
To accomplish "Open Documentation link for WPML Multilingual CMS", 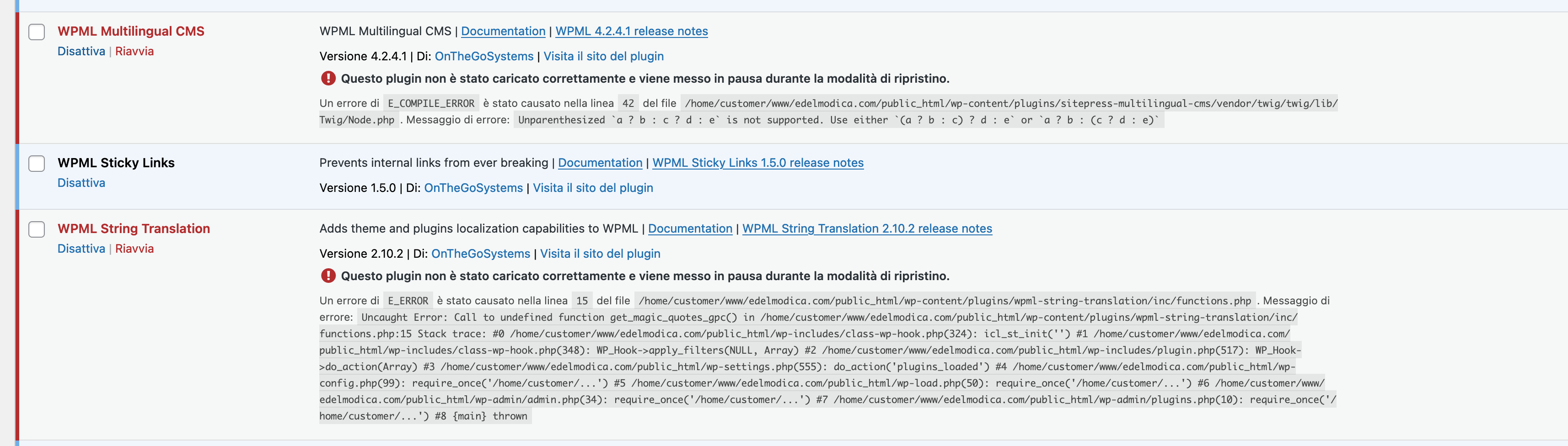I will pyautogui.click(x=503, y=31).
